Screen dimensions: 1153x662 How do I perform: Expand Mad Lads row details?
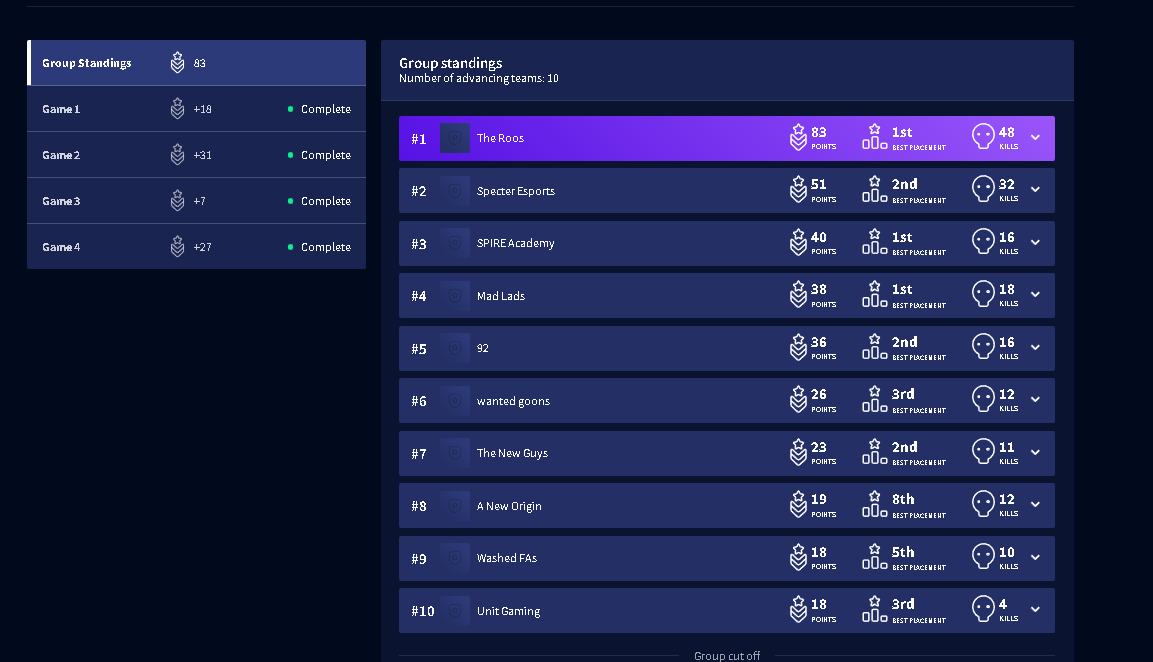1035,295
